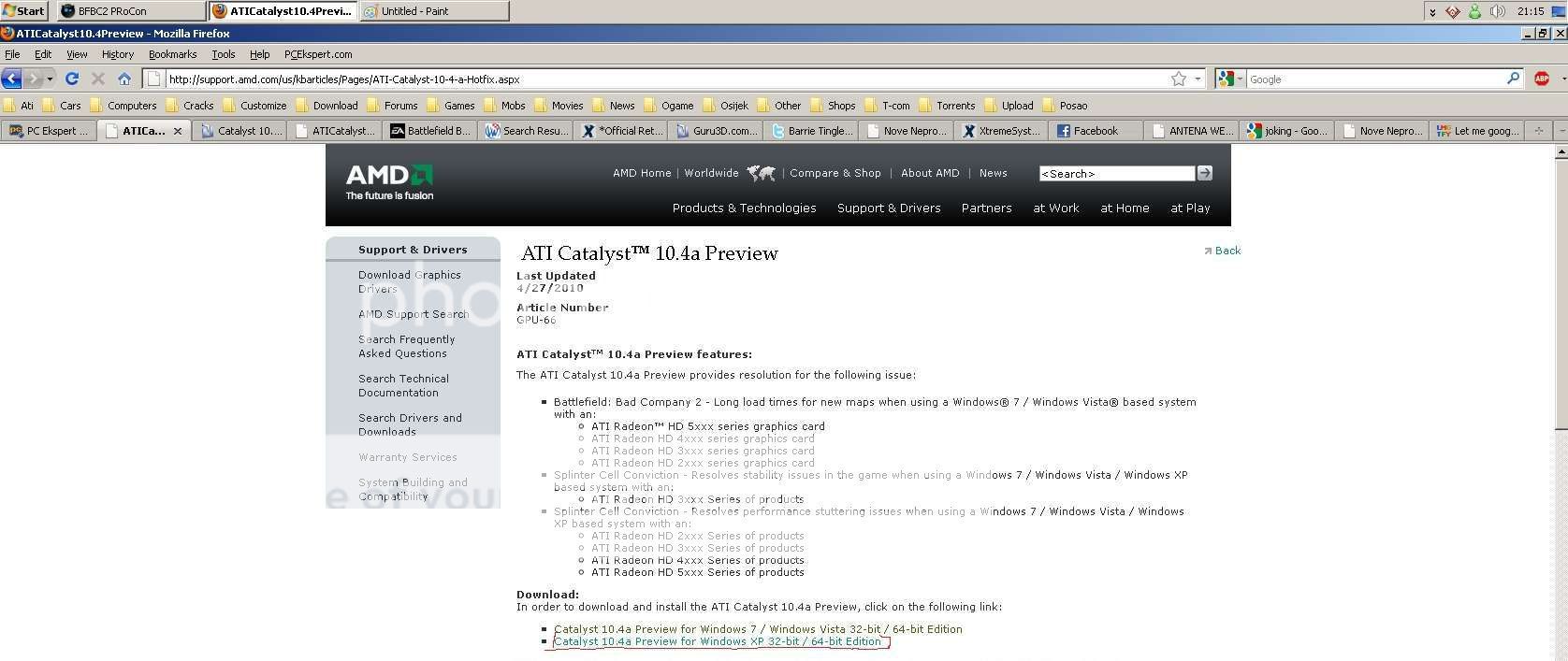Click the magnifier icon in Google search box
This screenshot has height=661, width=1568.
[1513, 79]
